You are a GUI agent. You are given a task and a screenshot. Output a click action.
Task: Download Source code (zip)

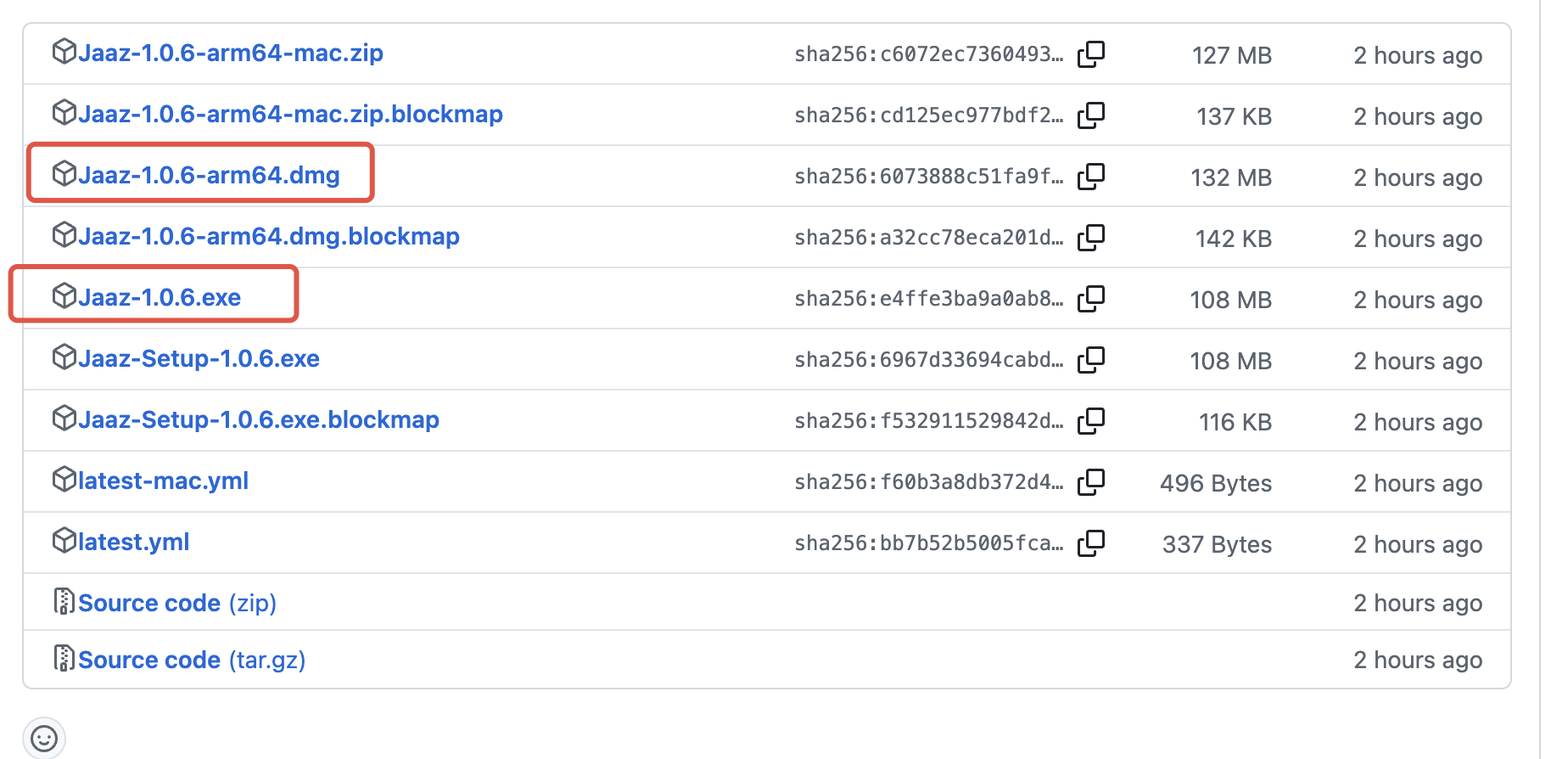177,603
